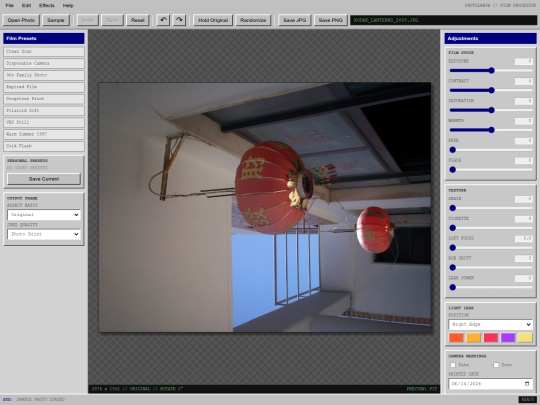Apply the Disposable Camera preset
Image resolution: width=540 pixels, height=405 pixels.
pos(44,63)
